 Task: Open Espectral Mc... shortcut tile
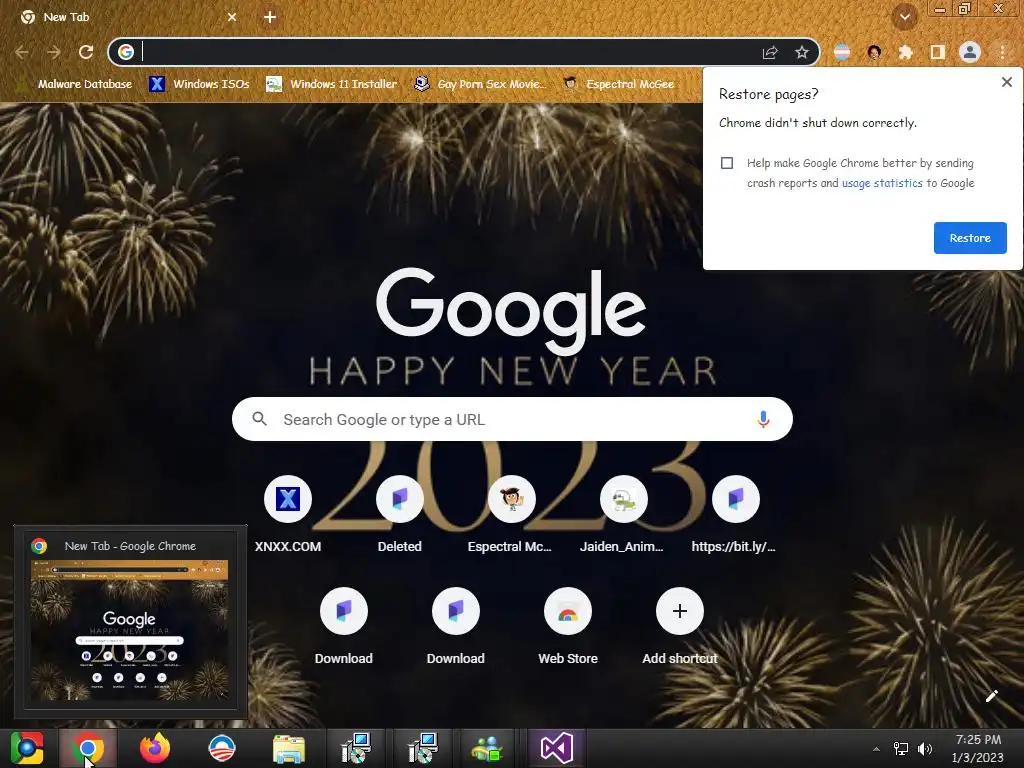tap(511, 514)
